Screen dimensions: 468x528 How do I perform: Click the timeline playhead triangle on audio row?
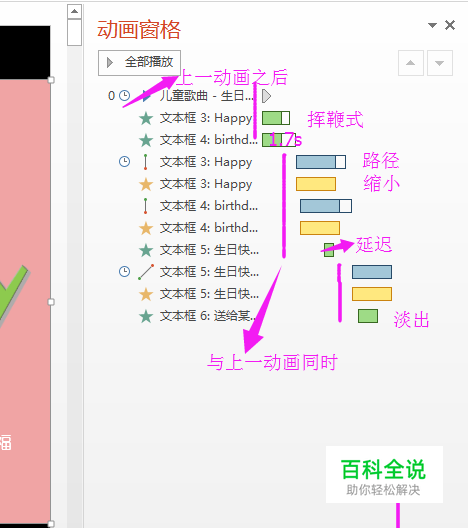(x=266, y=96)
